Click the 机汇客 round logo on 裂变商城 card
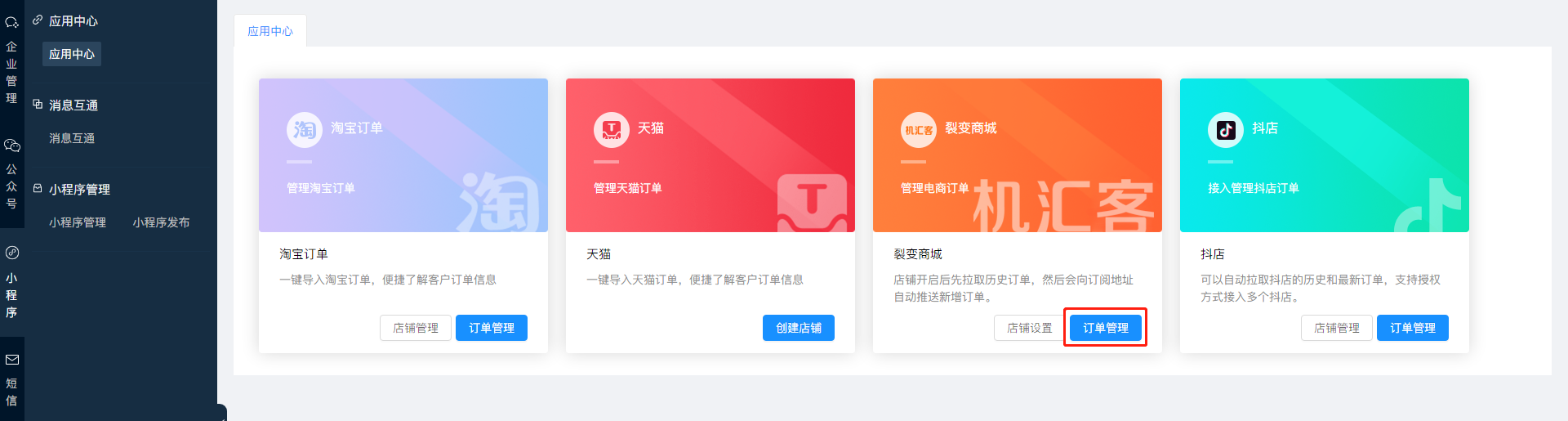The image size is (1568, 421). coord(919,130)
